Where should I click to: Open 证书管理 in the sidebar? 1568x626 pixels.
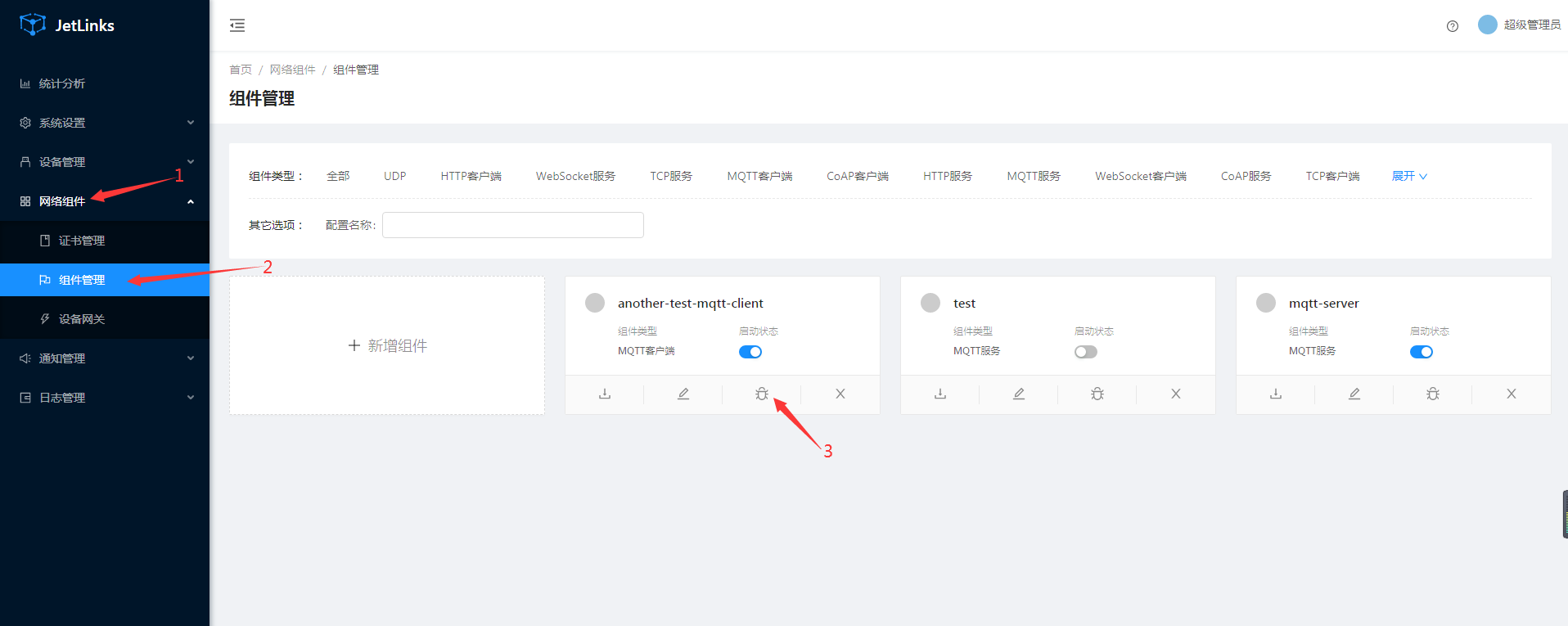82,241
